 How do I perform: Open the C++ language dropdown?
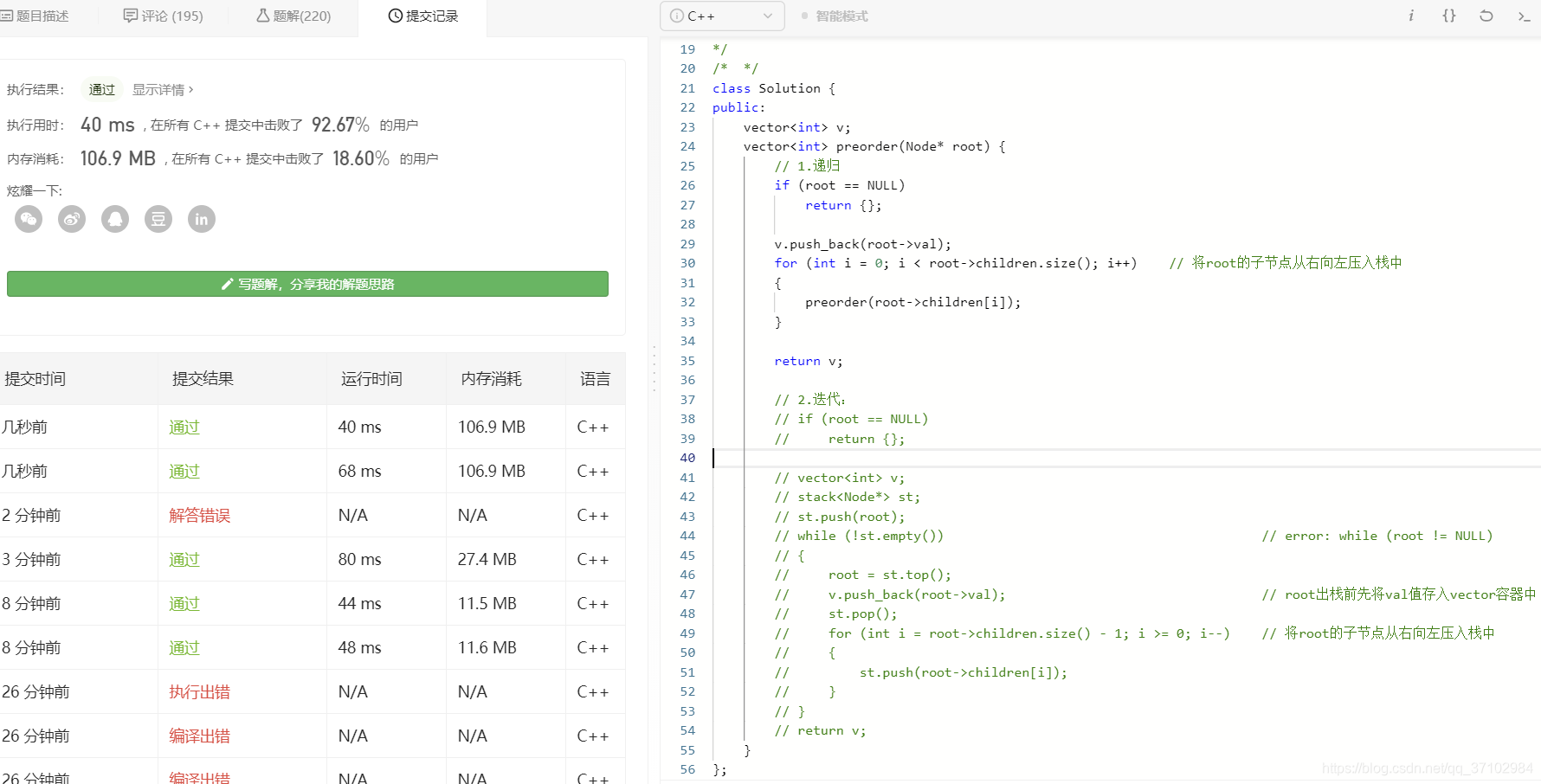coord(722,16)
